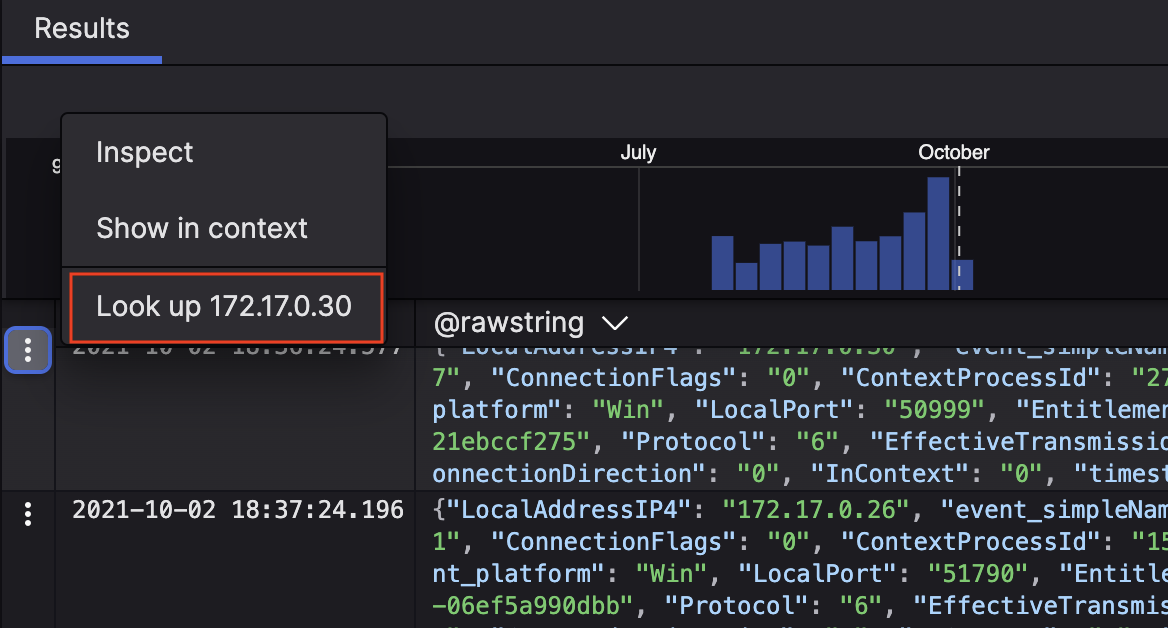Click the July timeline label
Image resolution: width=1168 pixels, height=628 pixels.
638,153
